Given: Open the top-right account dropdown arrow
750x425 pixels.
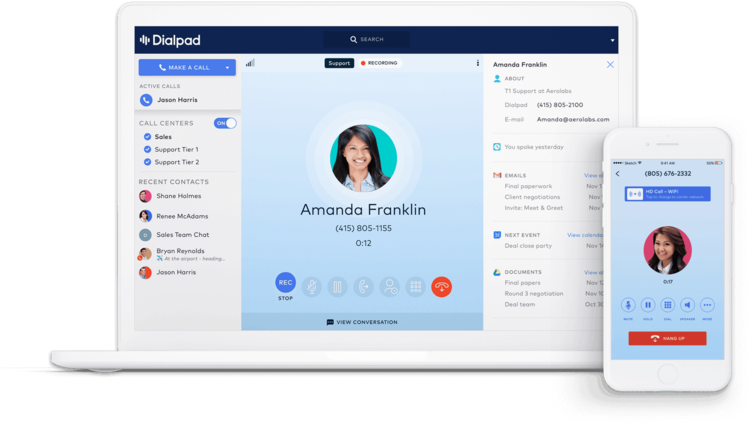Looking at the screenshot, I should 612,40.
